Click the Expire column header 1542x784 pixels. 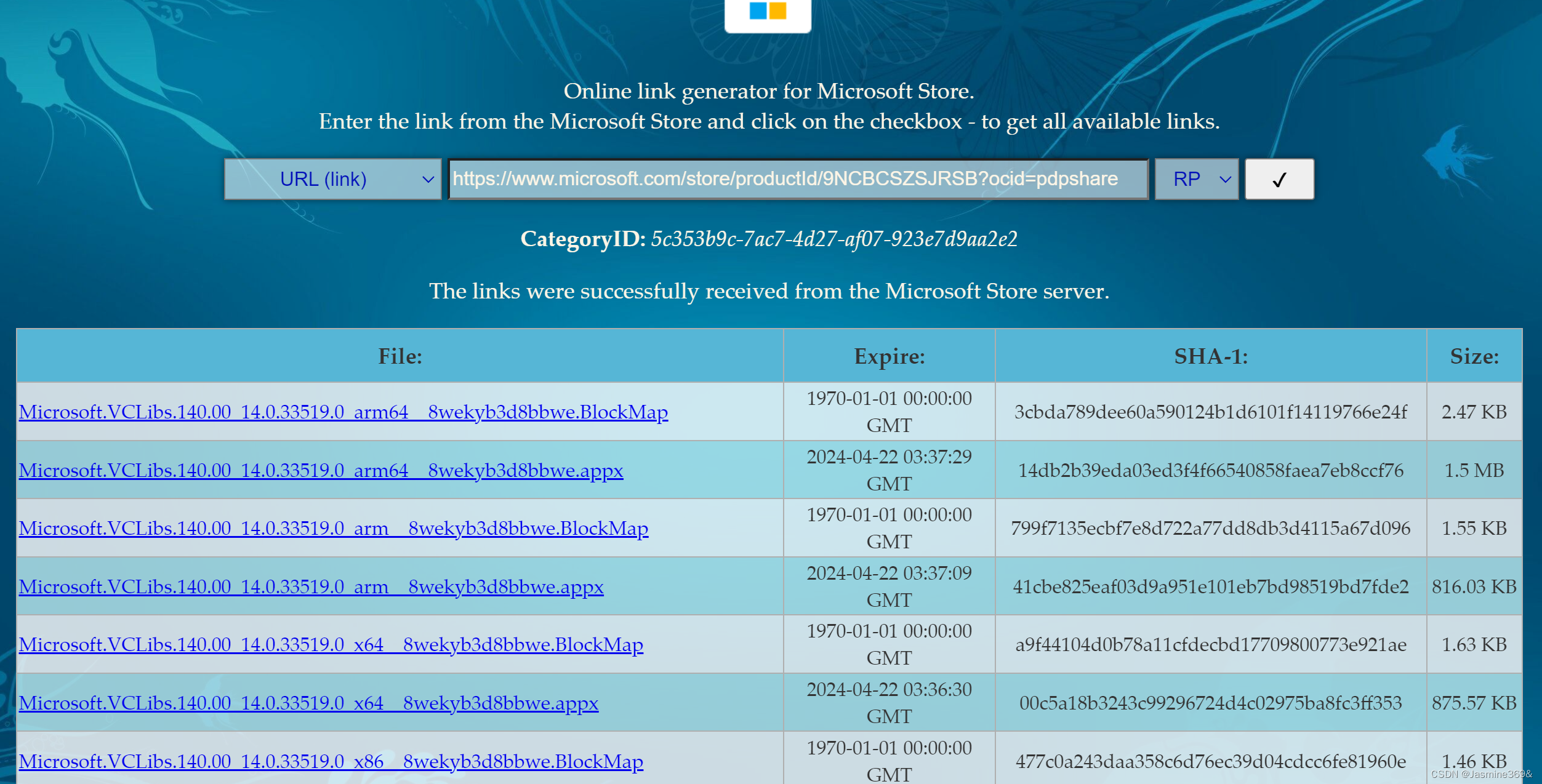point(889,356)
